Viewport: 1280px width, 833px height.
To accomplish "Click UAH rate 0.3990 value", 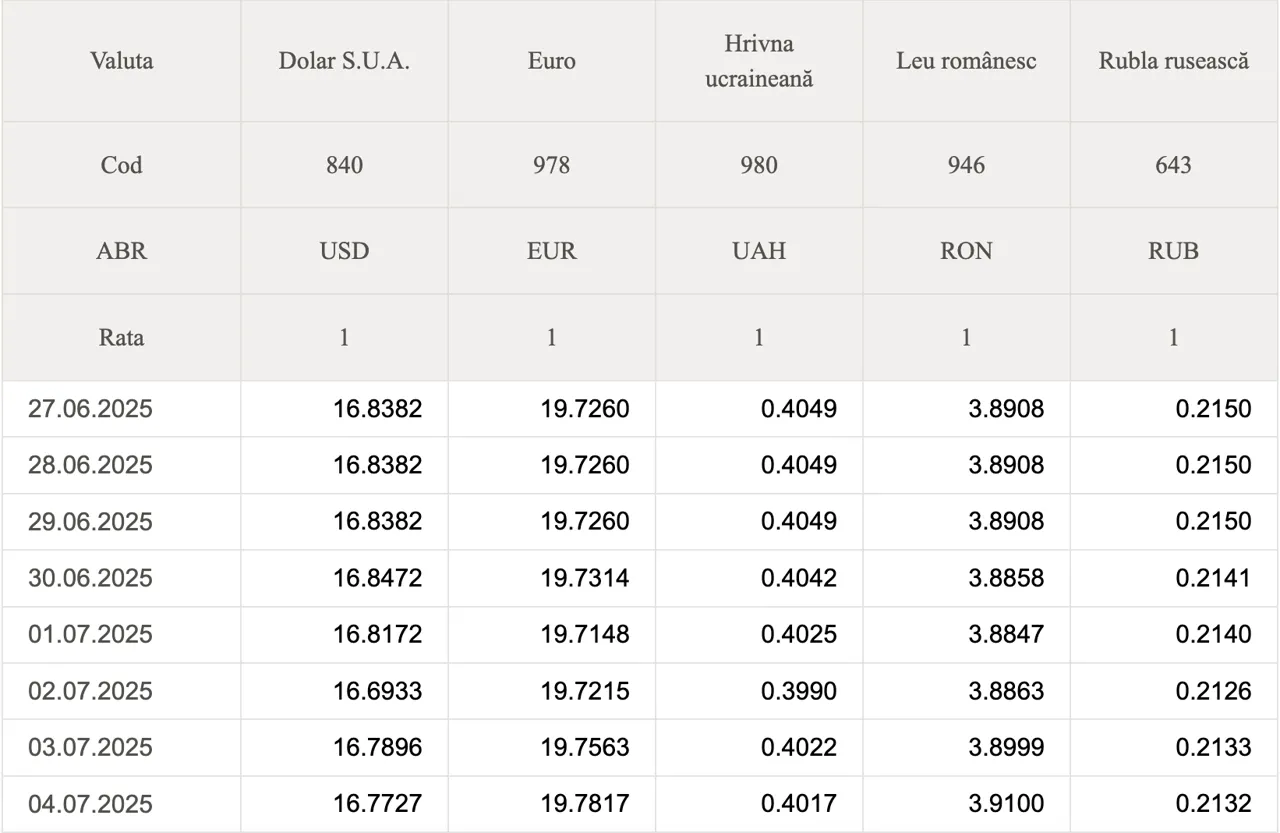I will coord(798,691).
